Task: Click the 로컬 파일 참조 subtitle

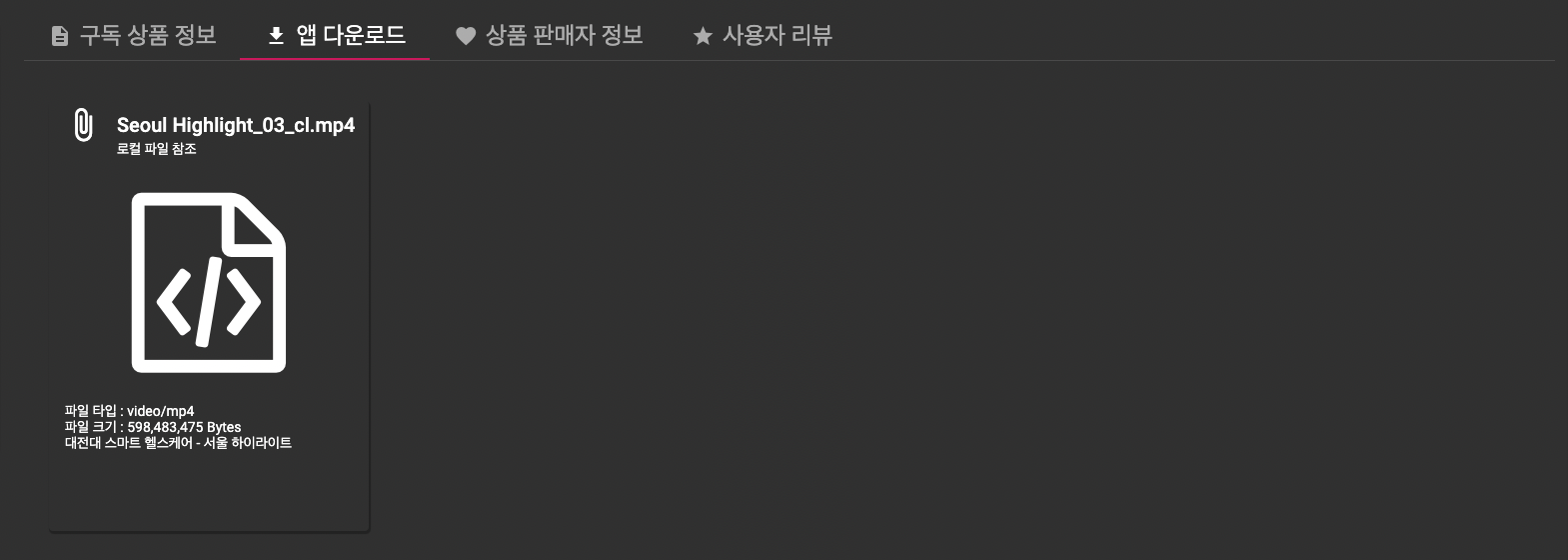Action: [157, 149]
